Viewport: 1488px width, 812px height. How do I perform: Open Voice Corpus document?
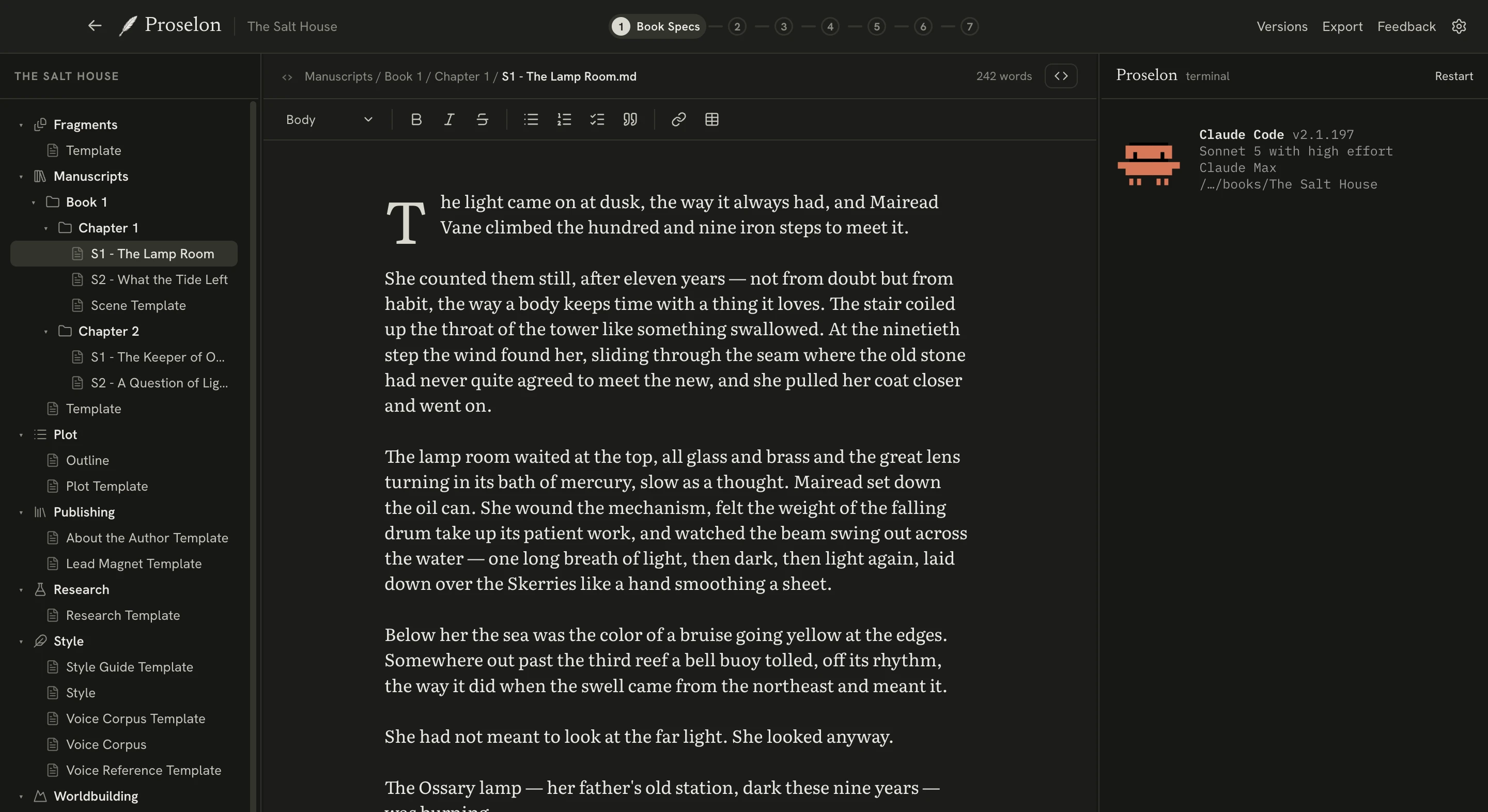point(123,744)
